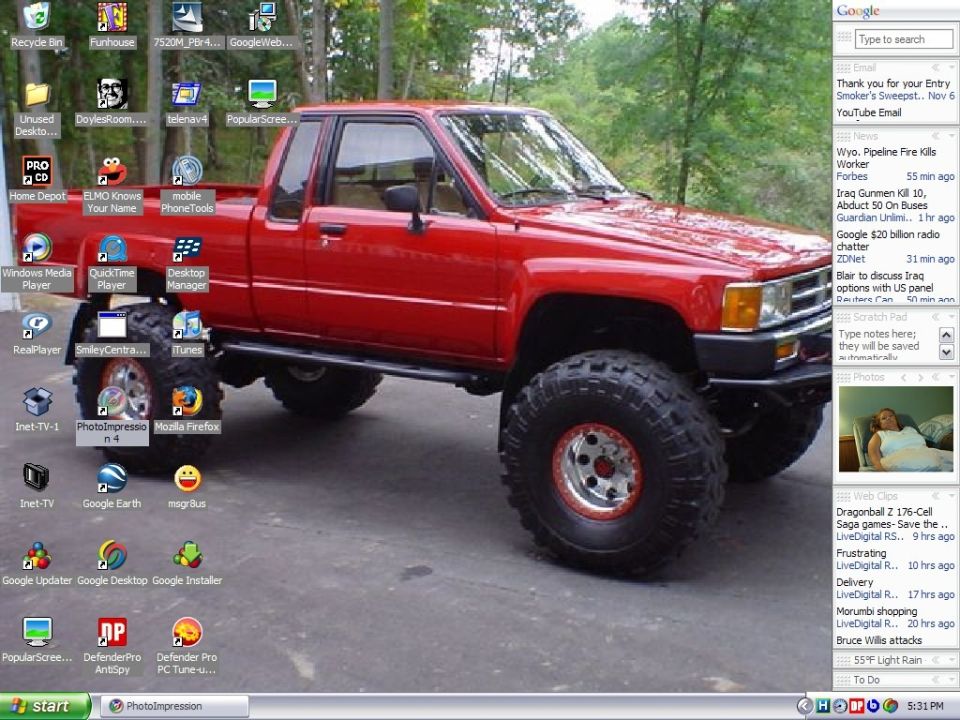960x720 pixels.
Task: Expand the News panel with double arrow
Action: coord(936,136)
